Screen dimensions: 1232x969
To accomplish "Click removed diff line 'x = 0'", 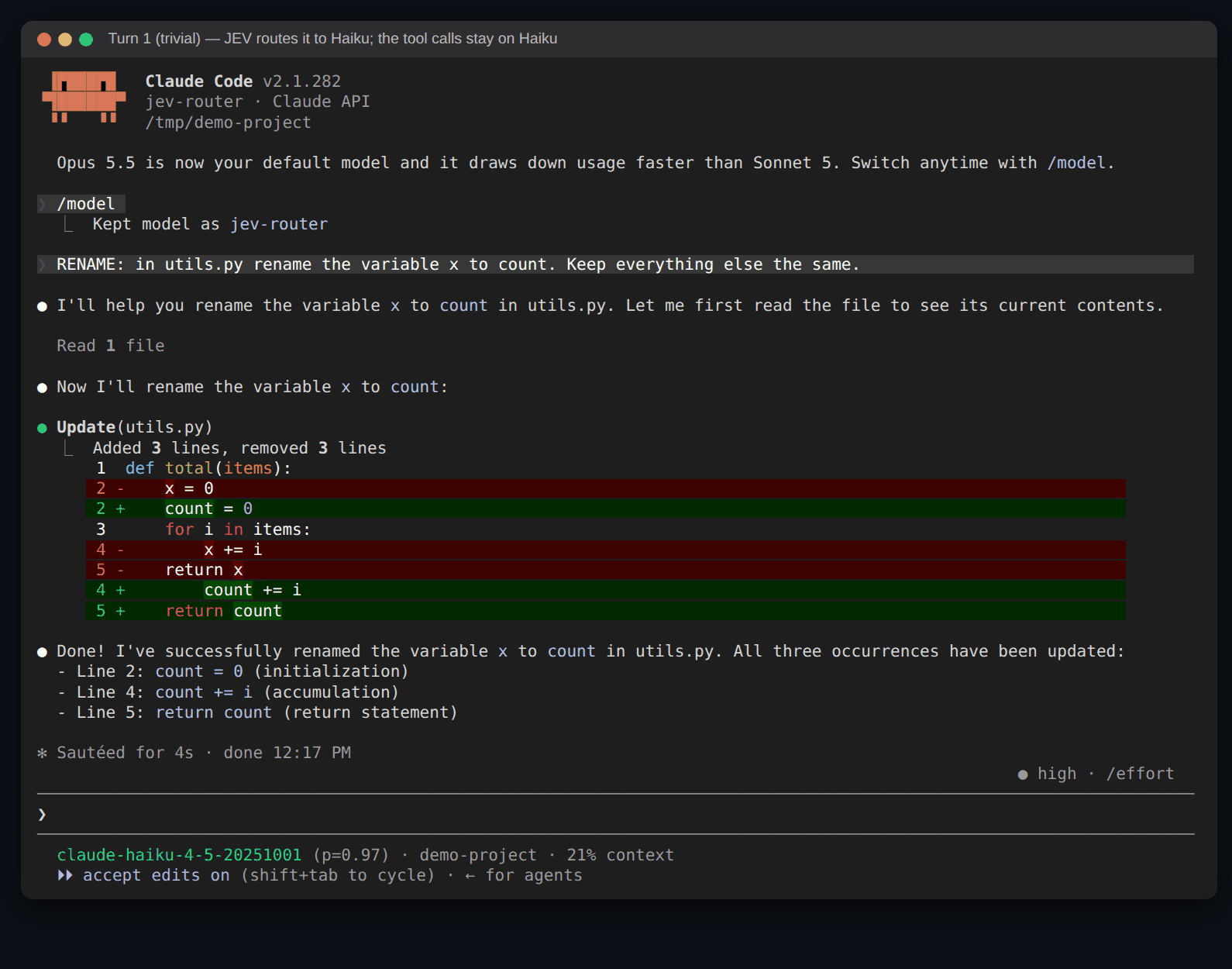I will point(606,488).
